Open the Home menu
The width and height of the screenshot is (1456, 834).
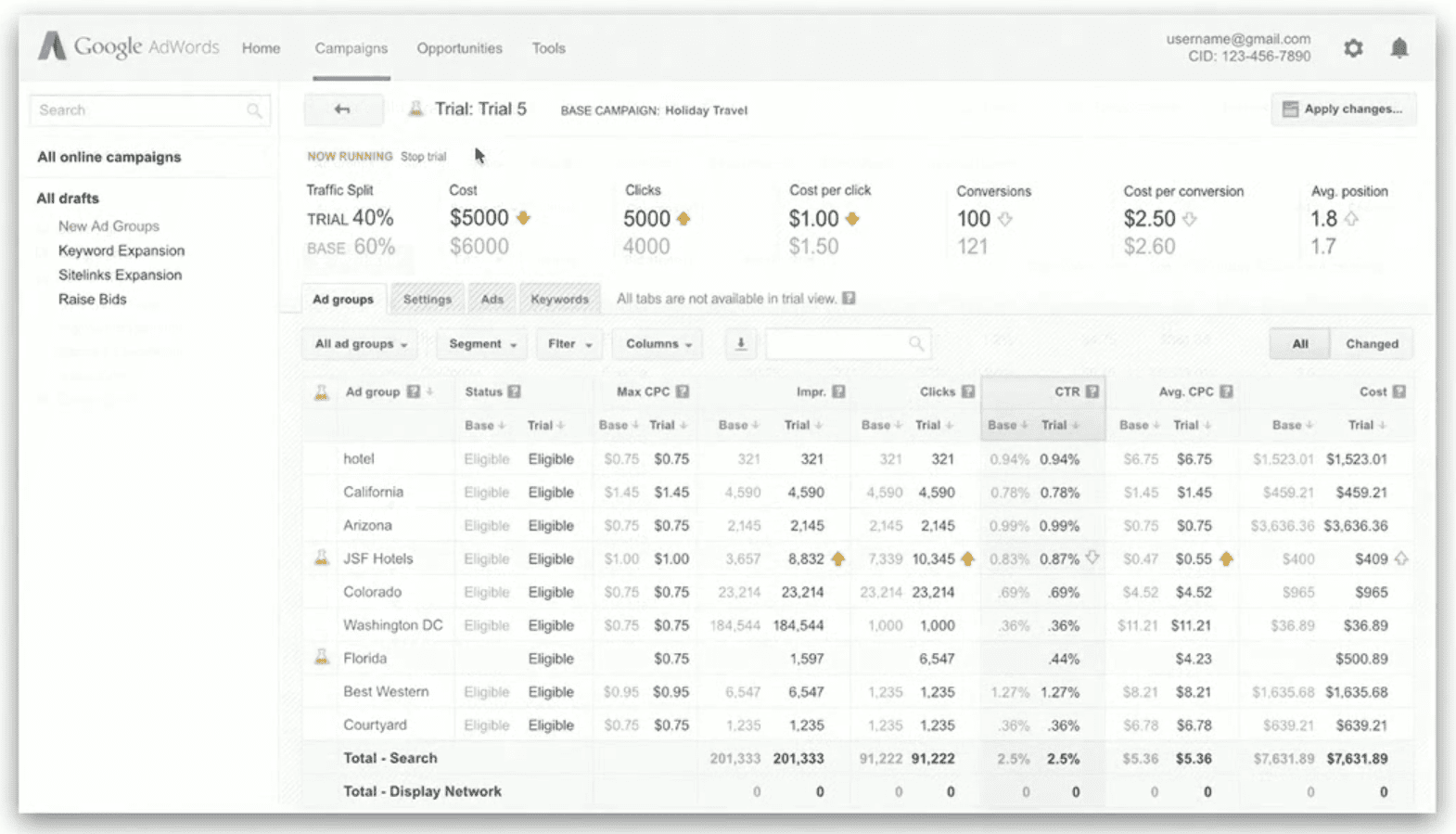[262, 48]
